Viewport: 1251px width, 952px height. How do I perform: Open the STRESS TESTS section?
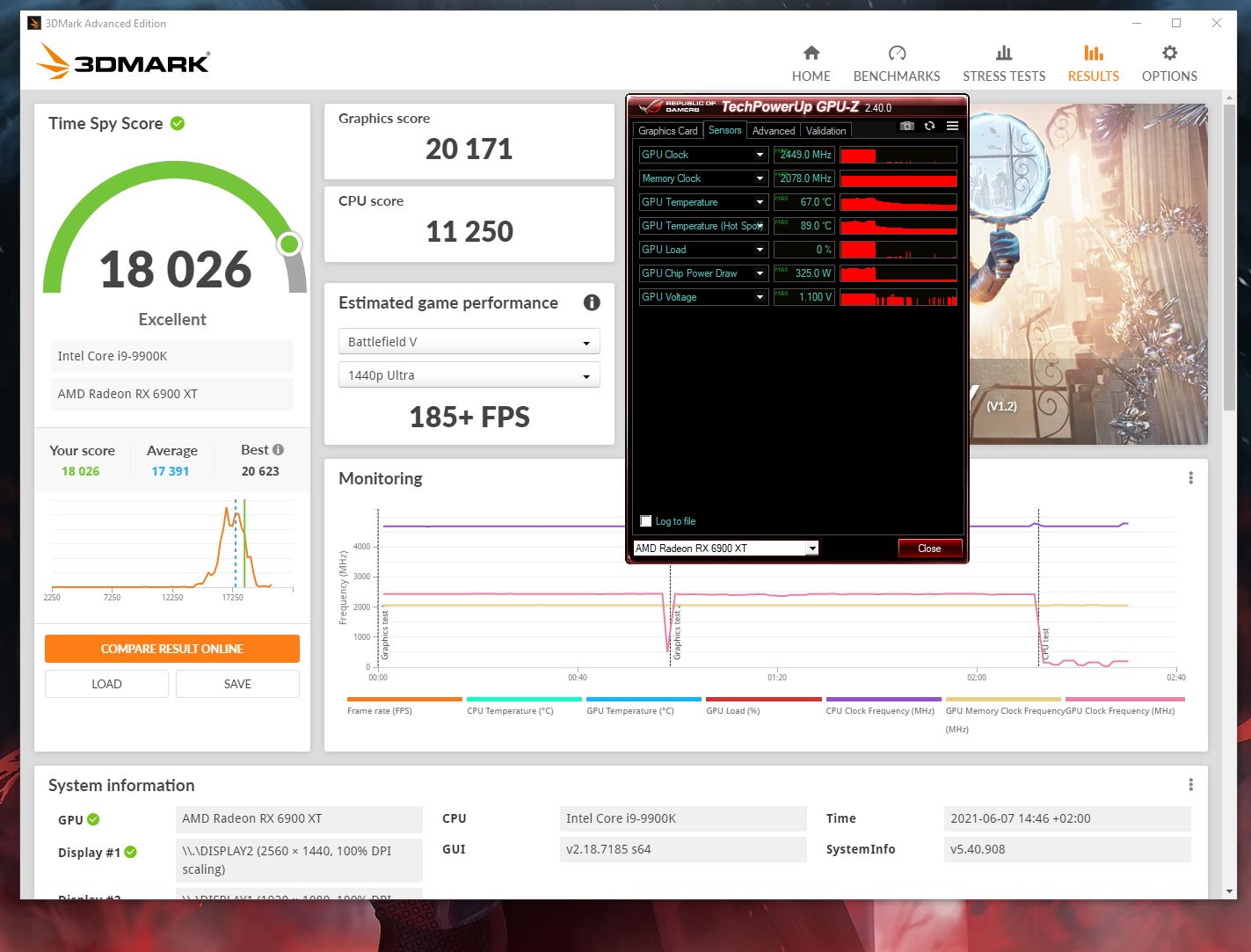[1004, 63]
